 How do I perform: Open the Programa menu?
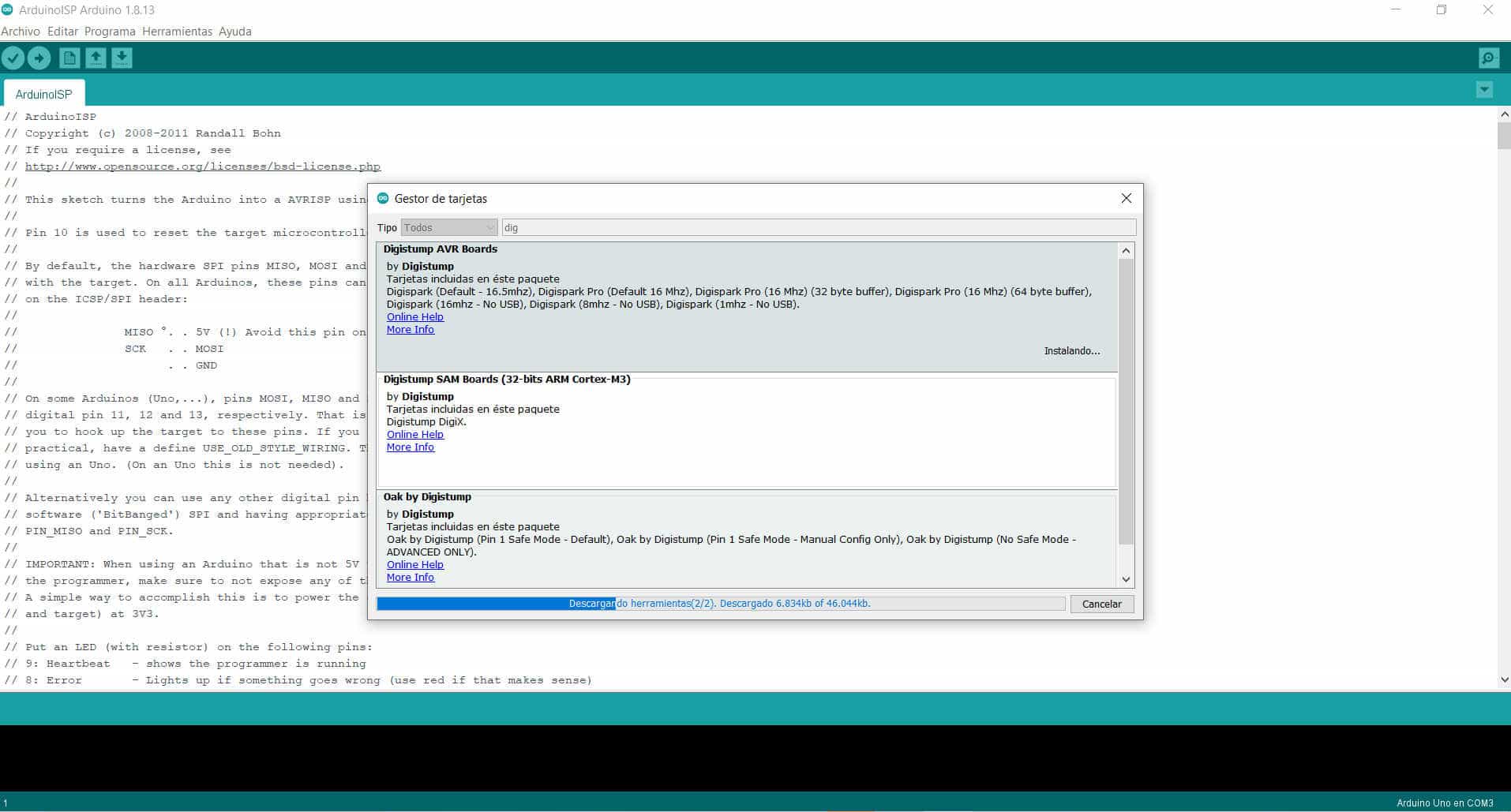110,32
